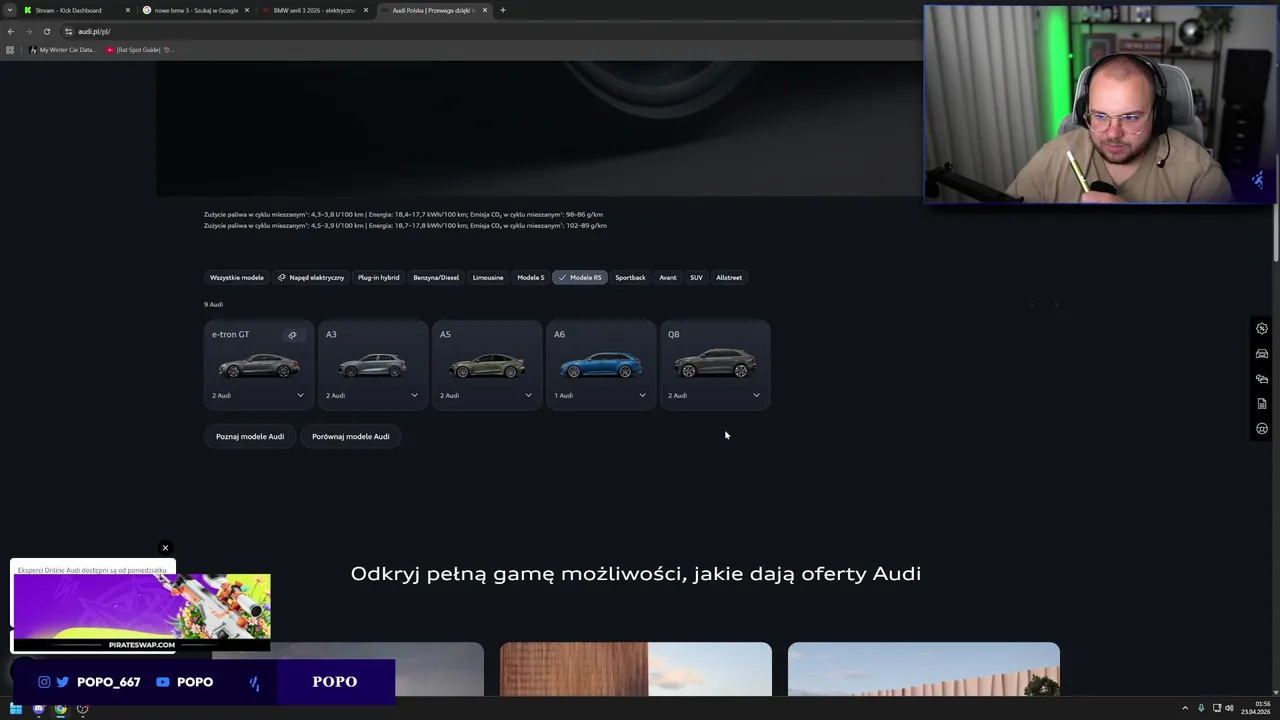Close the Stream - Kick Dashboard tab

click(x=128, y=10)
